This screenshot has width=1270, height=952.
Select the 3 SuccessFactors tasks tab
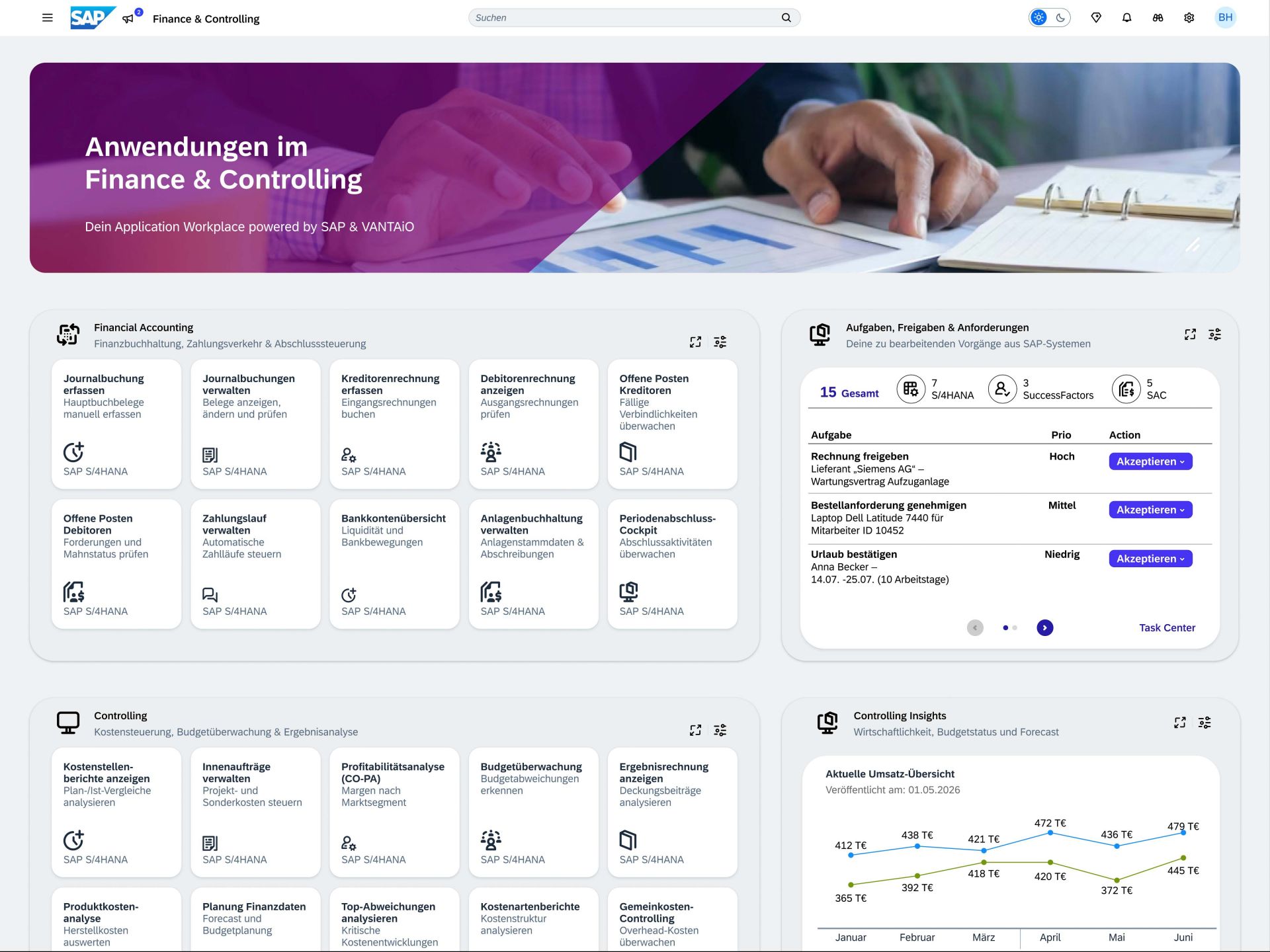1040,389
